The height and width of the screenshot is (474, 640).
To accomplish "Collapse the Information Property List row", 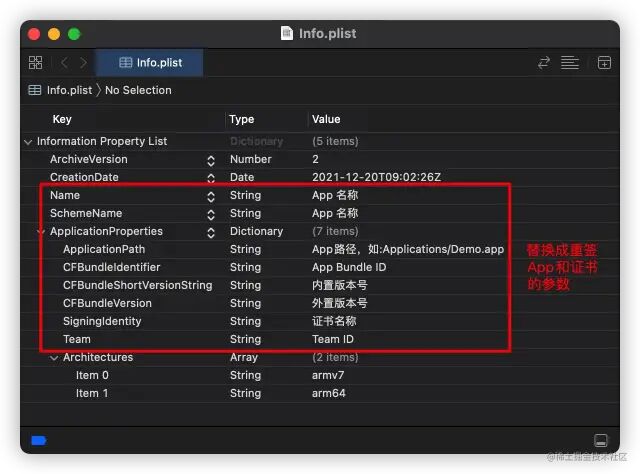I will pos(28,142).
